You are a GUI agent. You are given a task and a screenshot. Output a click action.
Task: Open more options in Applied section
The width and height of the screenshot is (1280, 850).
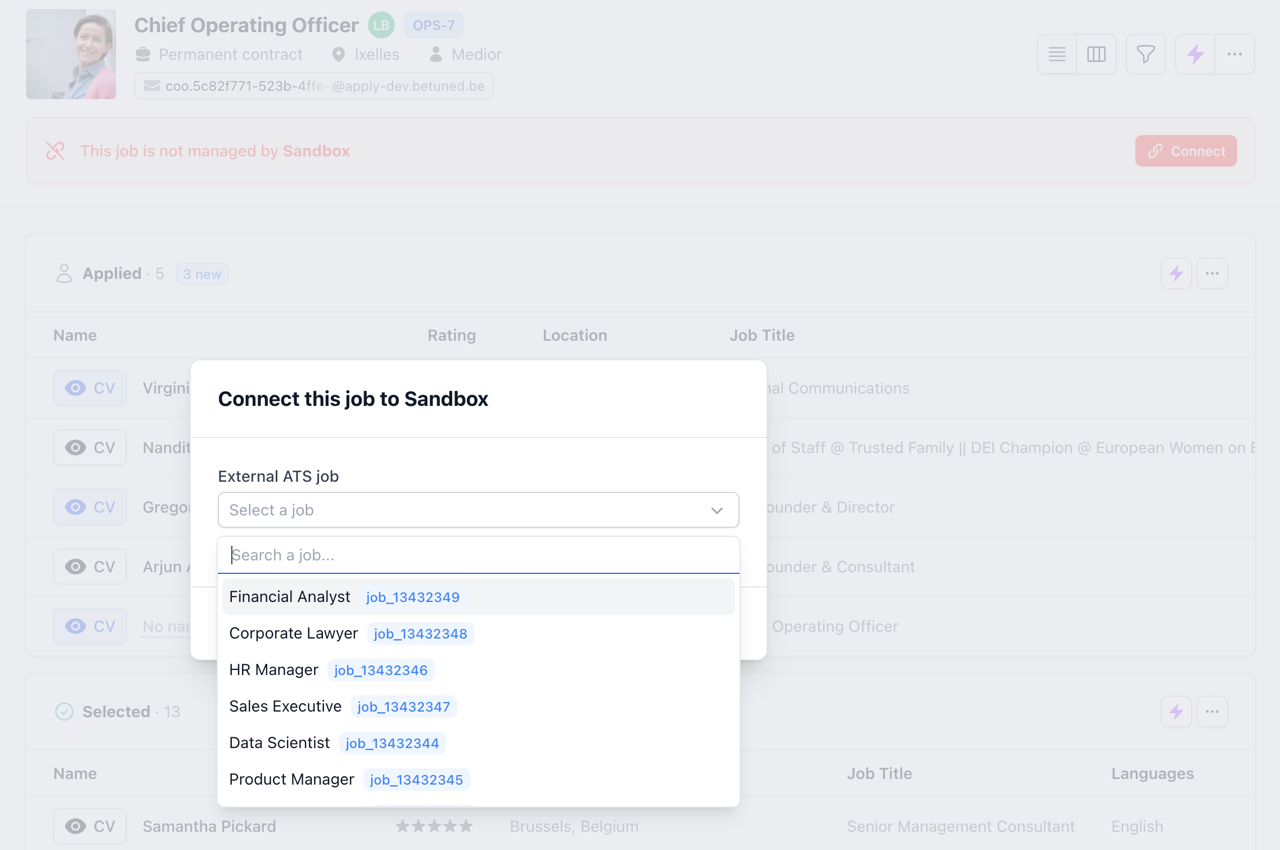(x=1212, y=273)
